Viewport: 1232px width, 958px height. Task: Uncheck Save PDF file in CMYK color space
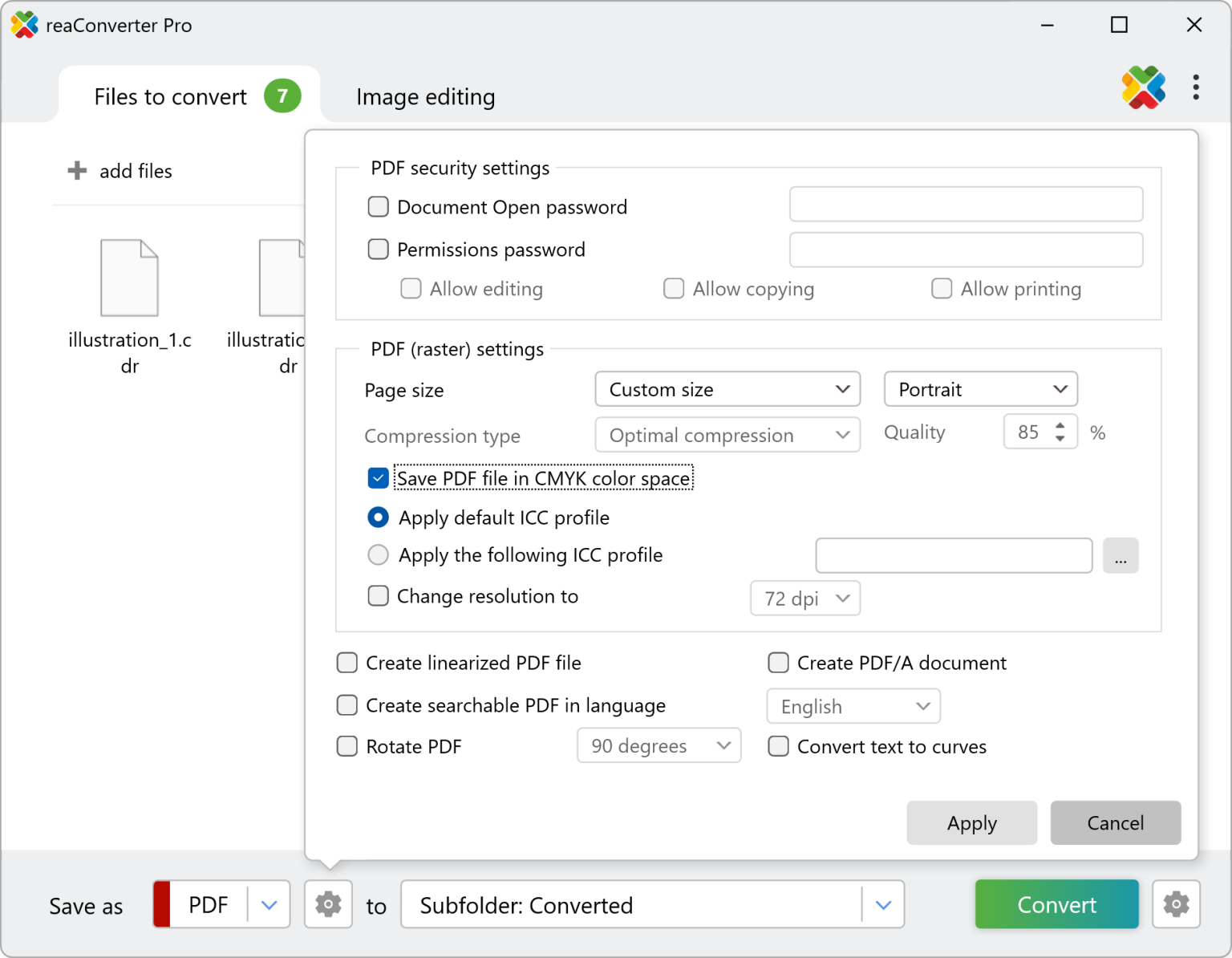[378, 477]
